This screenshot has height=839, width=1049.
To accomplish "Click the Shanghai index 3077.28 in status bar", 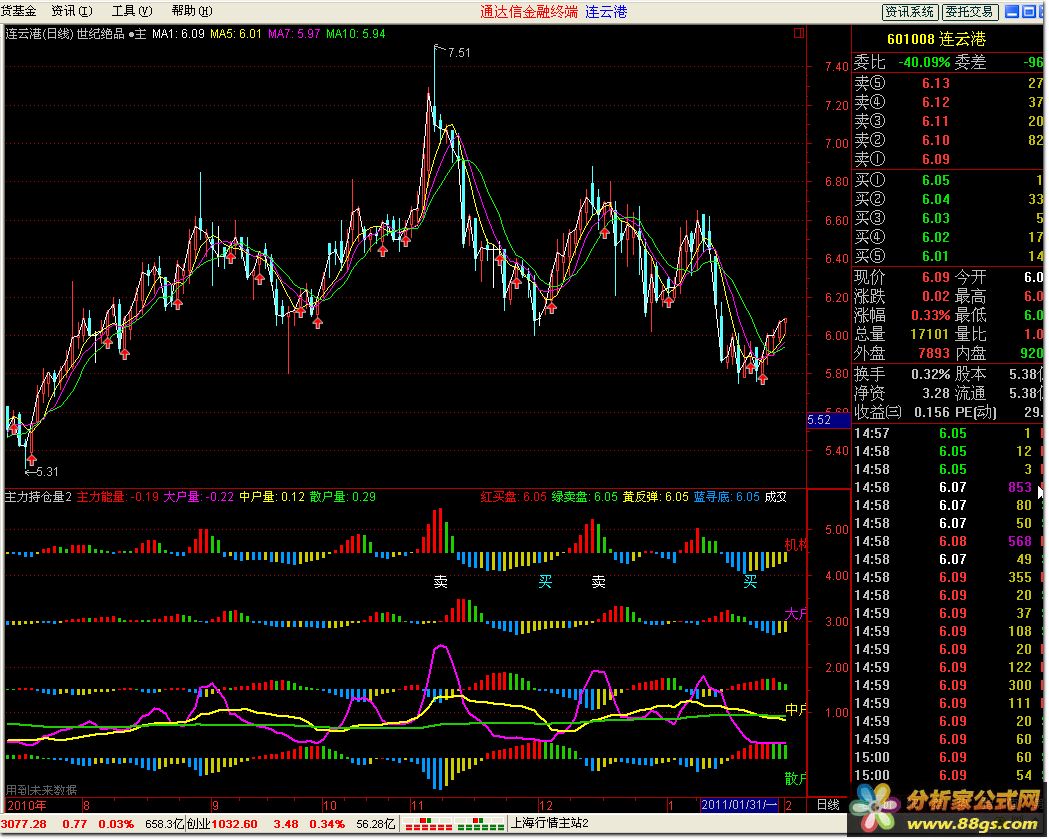I will [24, 824].
